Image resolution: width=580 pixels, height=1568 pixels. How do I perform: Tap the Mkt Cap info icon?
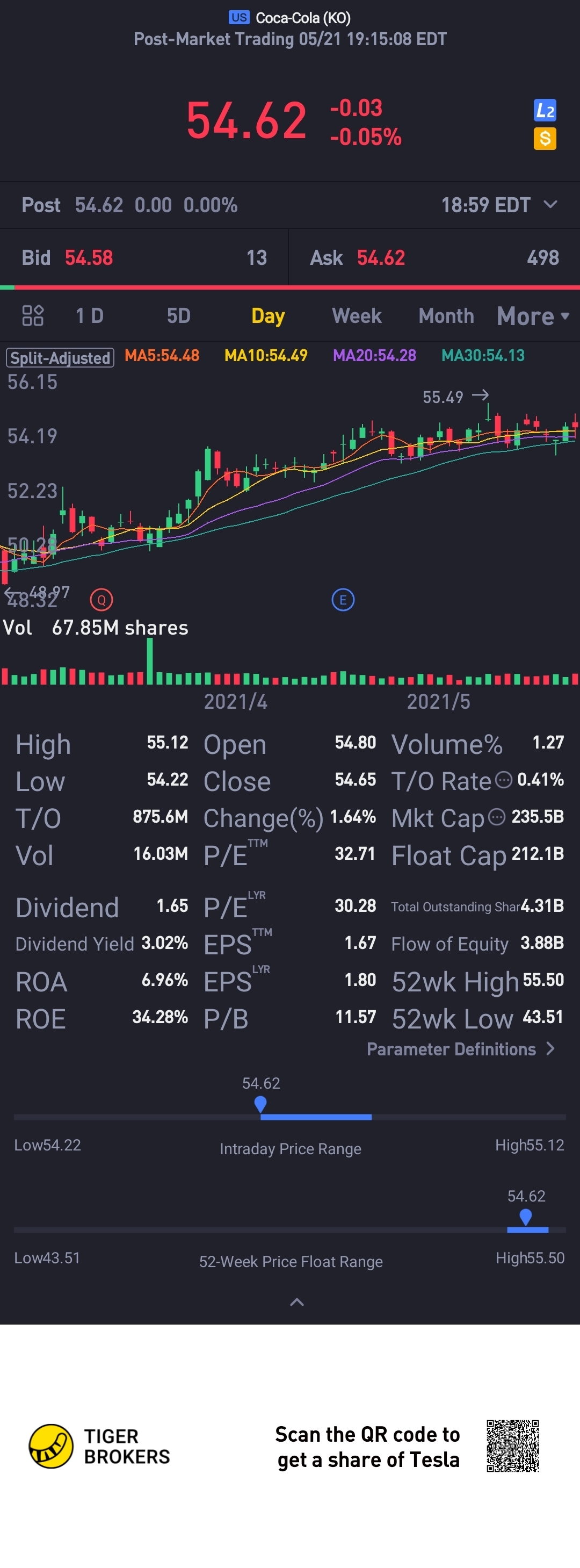point(497,817)
